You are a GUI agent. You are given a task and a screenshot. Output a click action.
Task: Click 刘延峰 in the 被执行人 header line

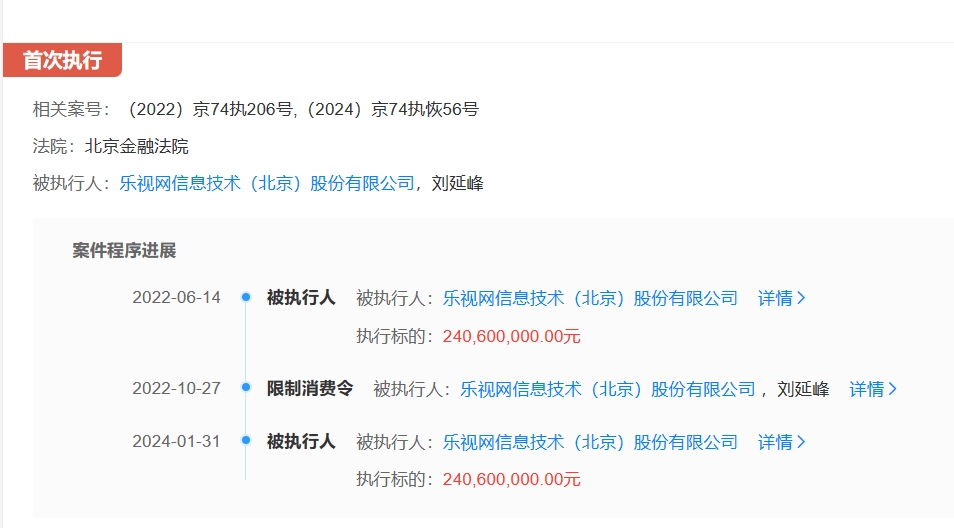[x=458, y=183]
